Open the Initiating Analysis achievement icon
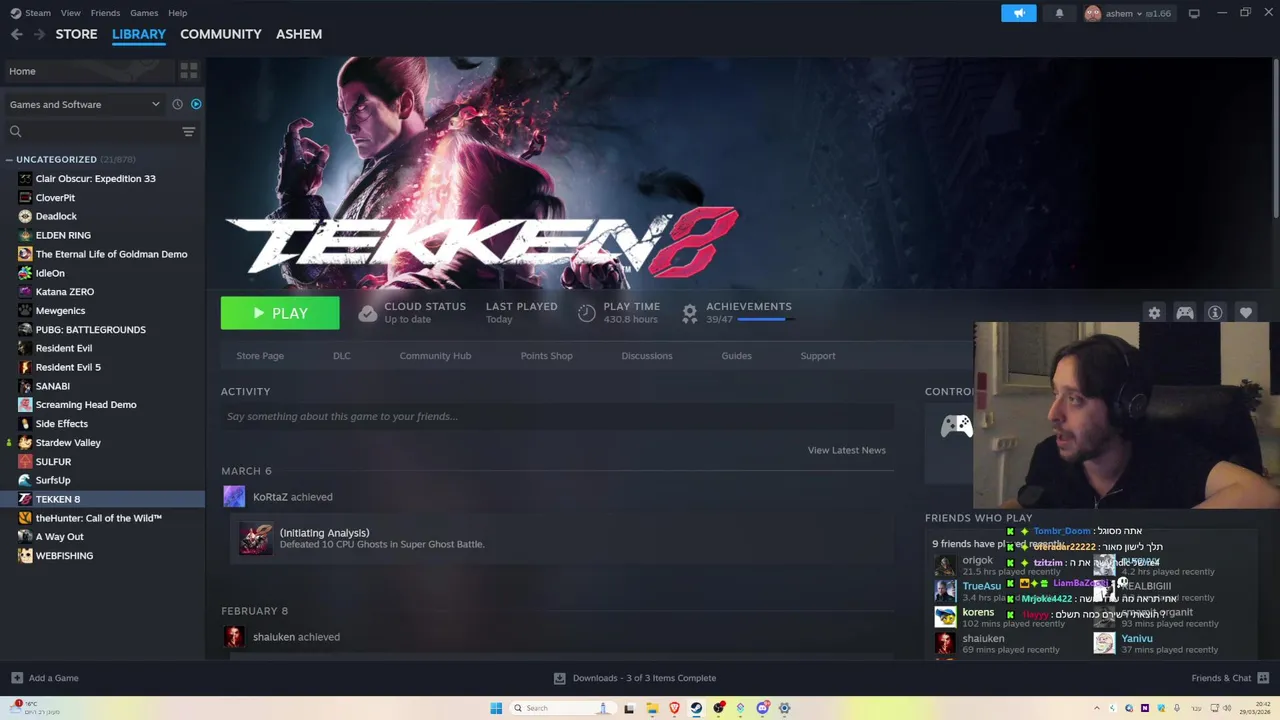Image resolution: width=1280 pixels, height=720 pixels. click(x=255, y=538)
